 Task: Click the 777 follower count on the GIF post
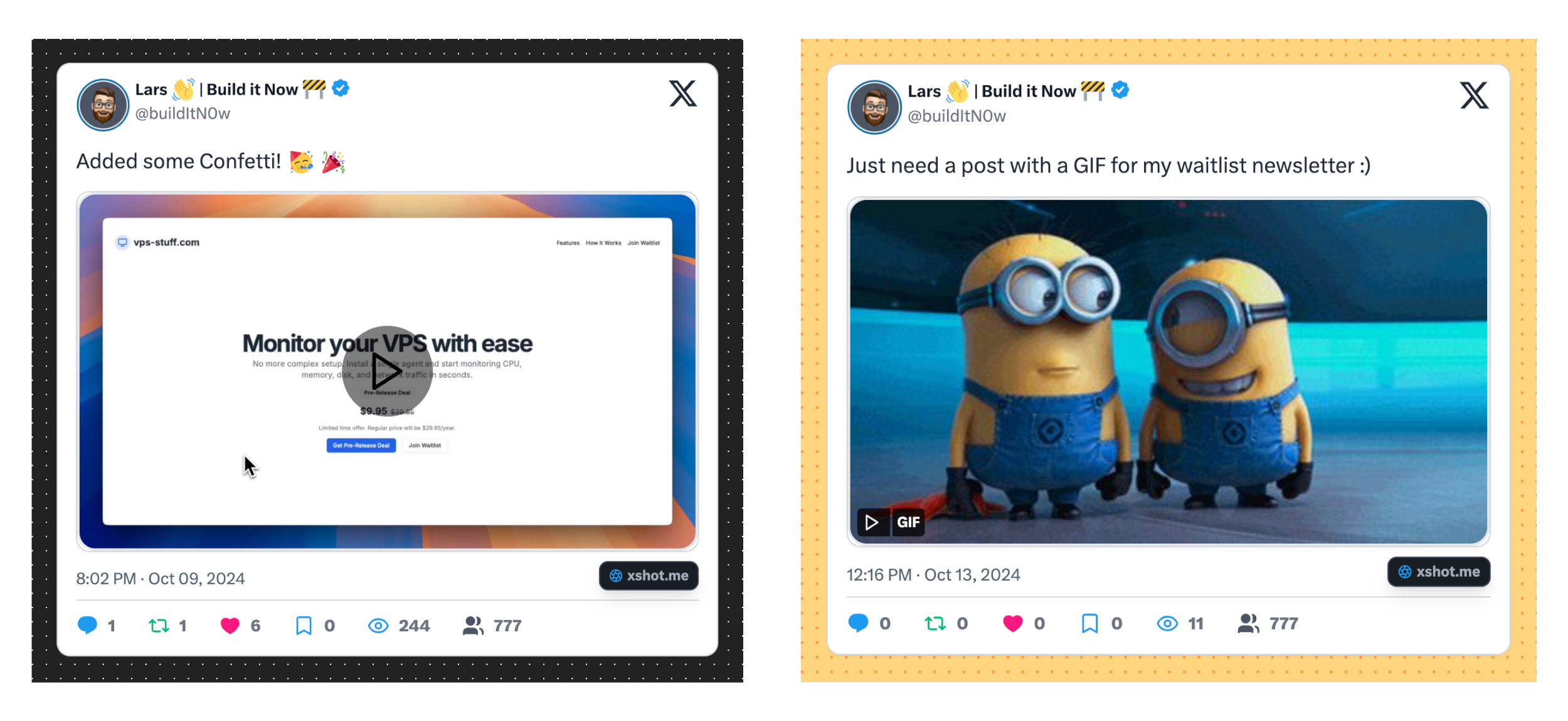click(1284, 623)
